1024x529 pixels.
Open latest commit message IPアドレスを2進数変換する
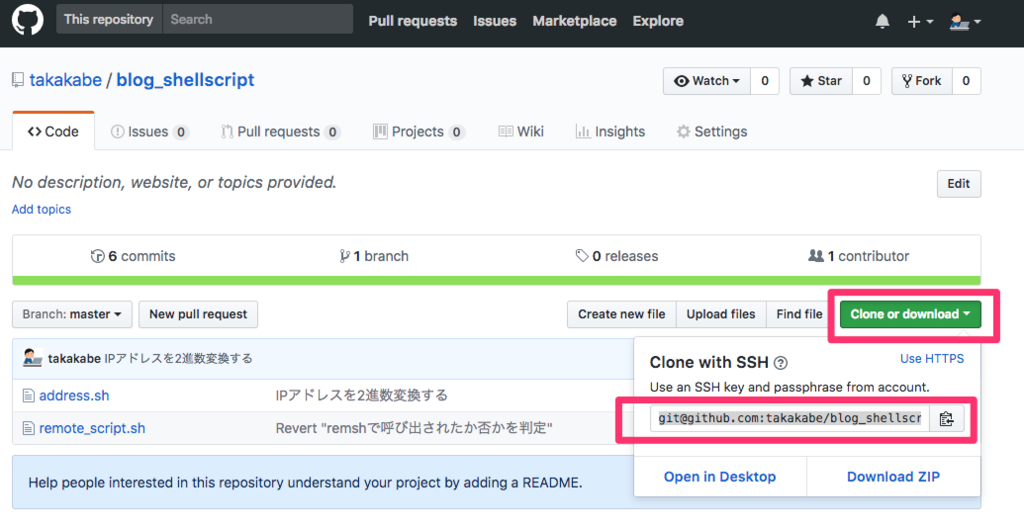178,359
